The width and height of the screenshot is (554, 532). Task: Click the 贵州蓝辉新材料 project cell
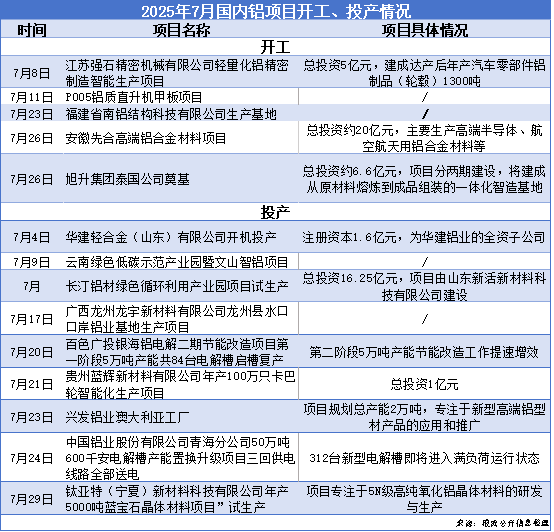pyautogui.click(x=180, y=384)
